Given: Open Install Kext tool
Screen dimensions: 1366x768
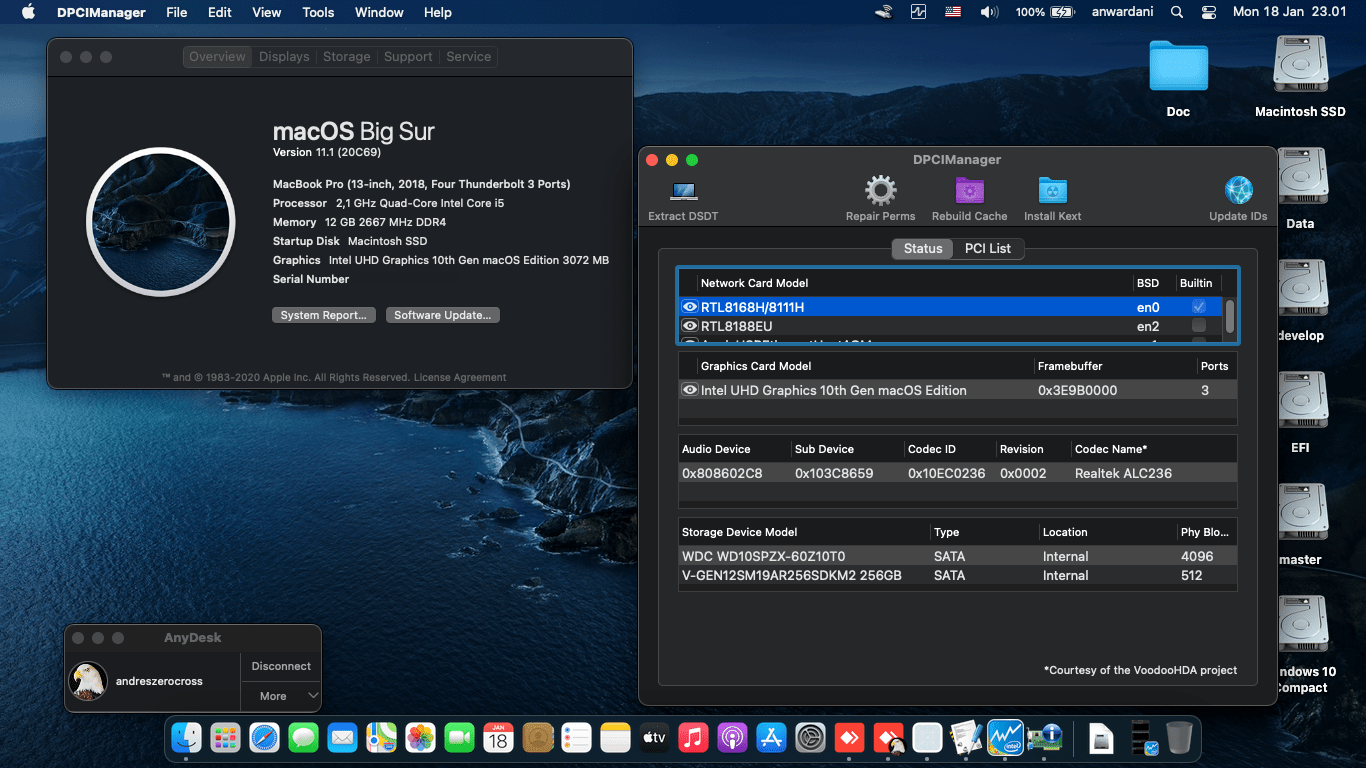Looking at the screenshot, I should coord(1052,190).
